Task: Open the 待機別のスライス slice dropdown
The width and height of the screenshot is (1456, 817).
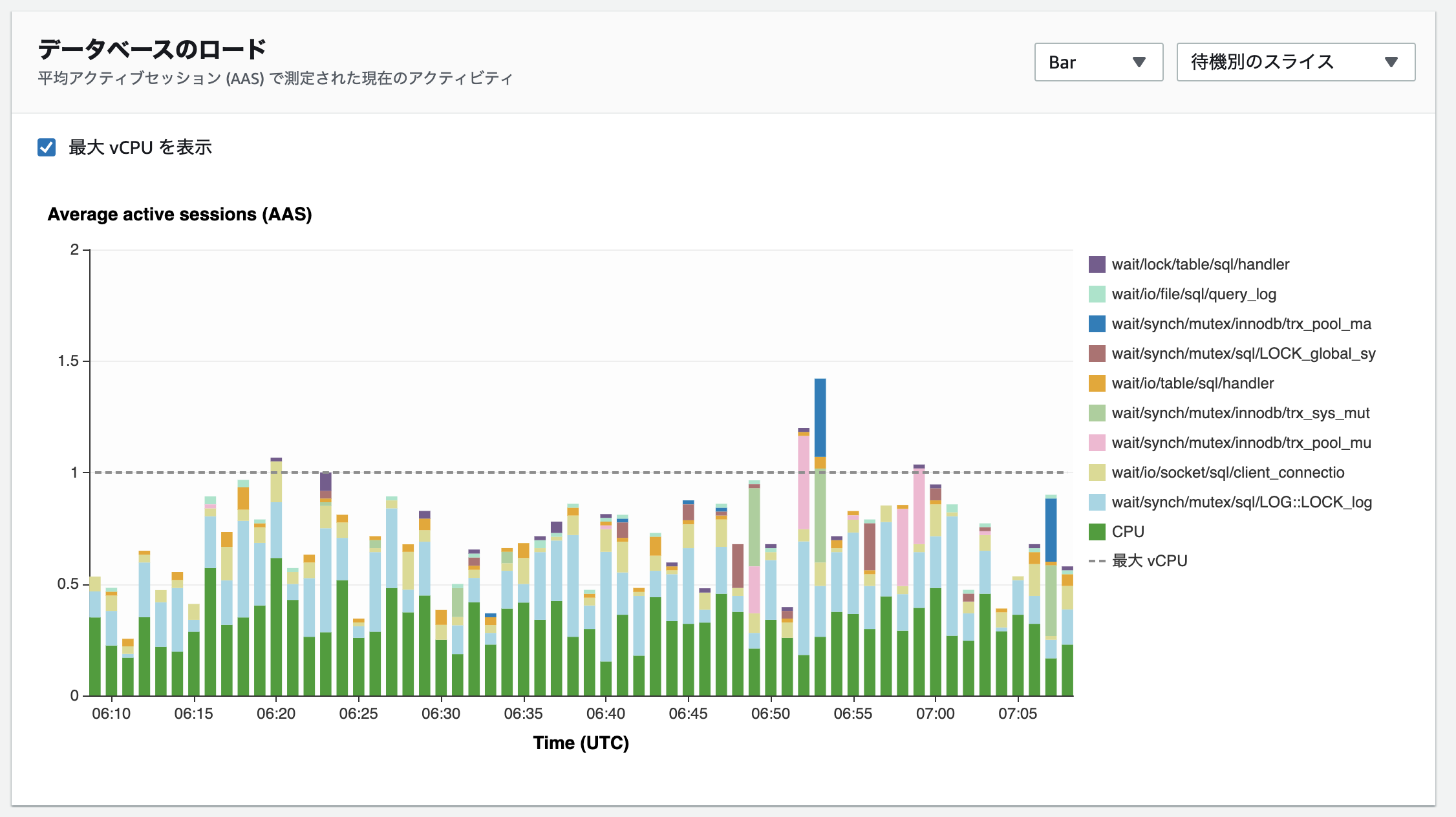Action: point(1295,62)
